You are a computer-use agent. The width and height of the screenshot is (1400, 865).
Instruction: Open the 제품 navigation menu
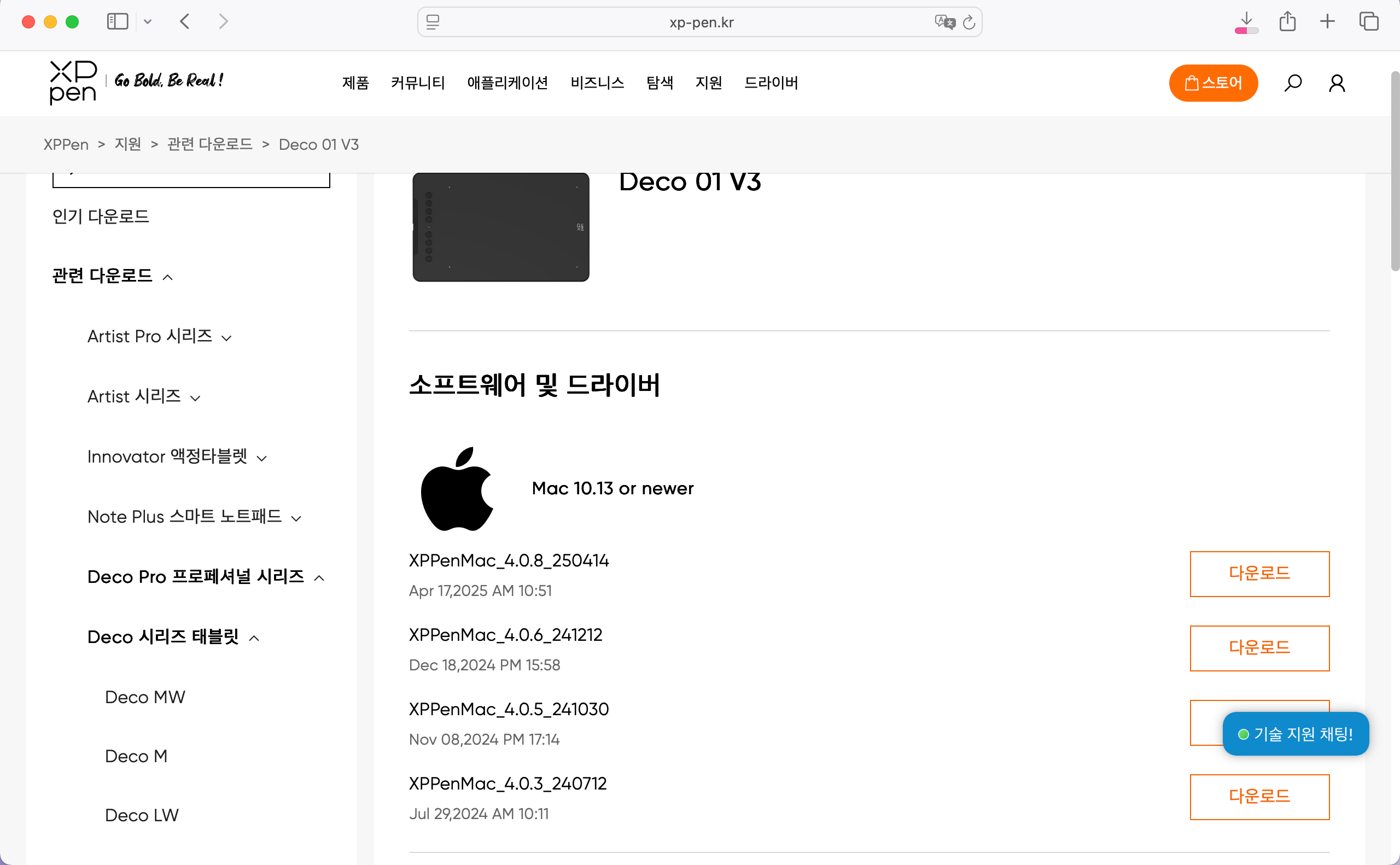point(355,83)
